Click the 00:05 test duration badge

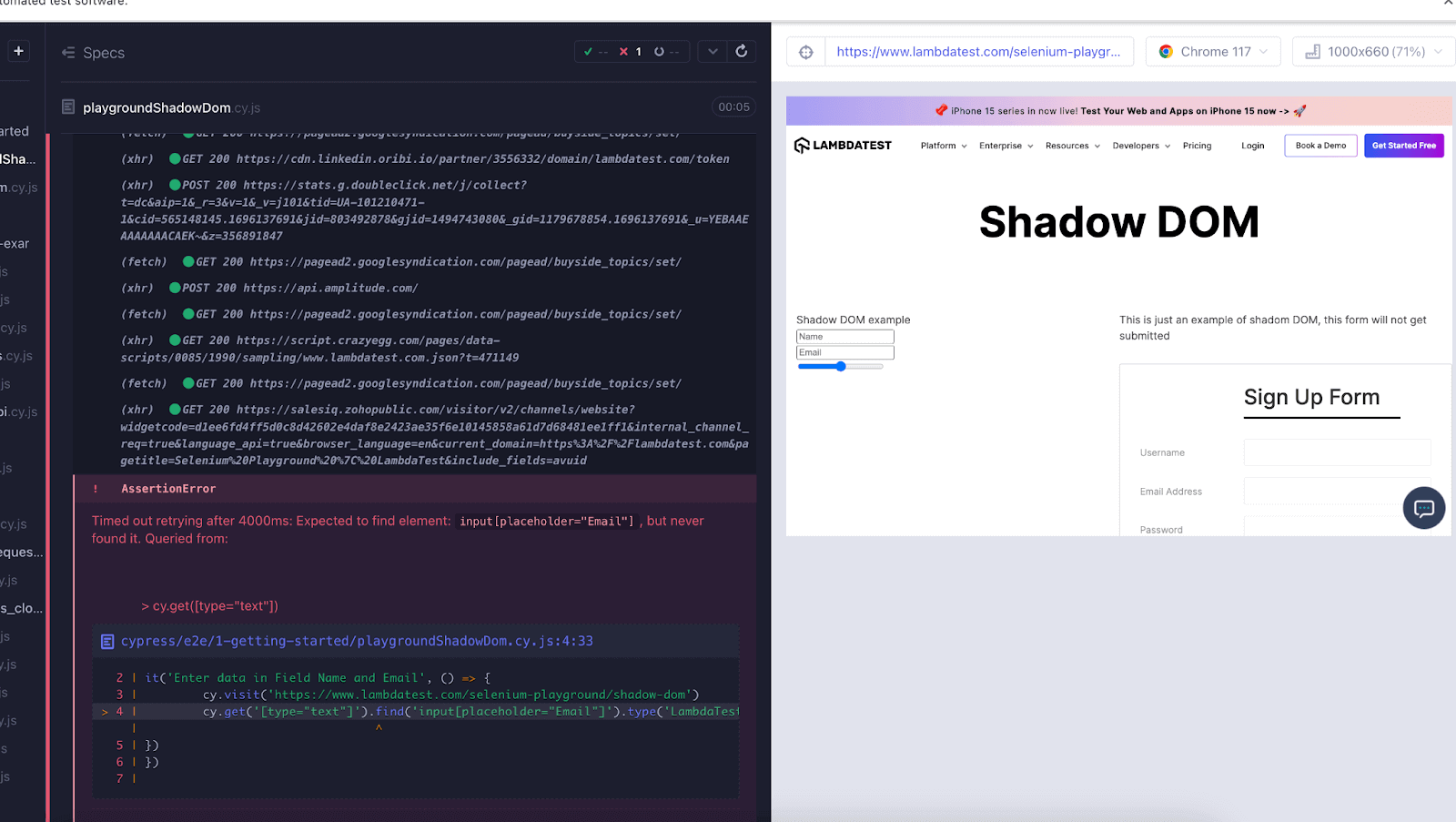point(734,107)
